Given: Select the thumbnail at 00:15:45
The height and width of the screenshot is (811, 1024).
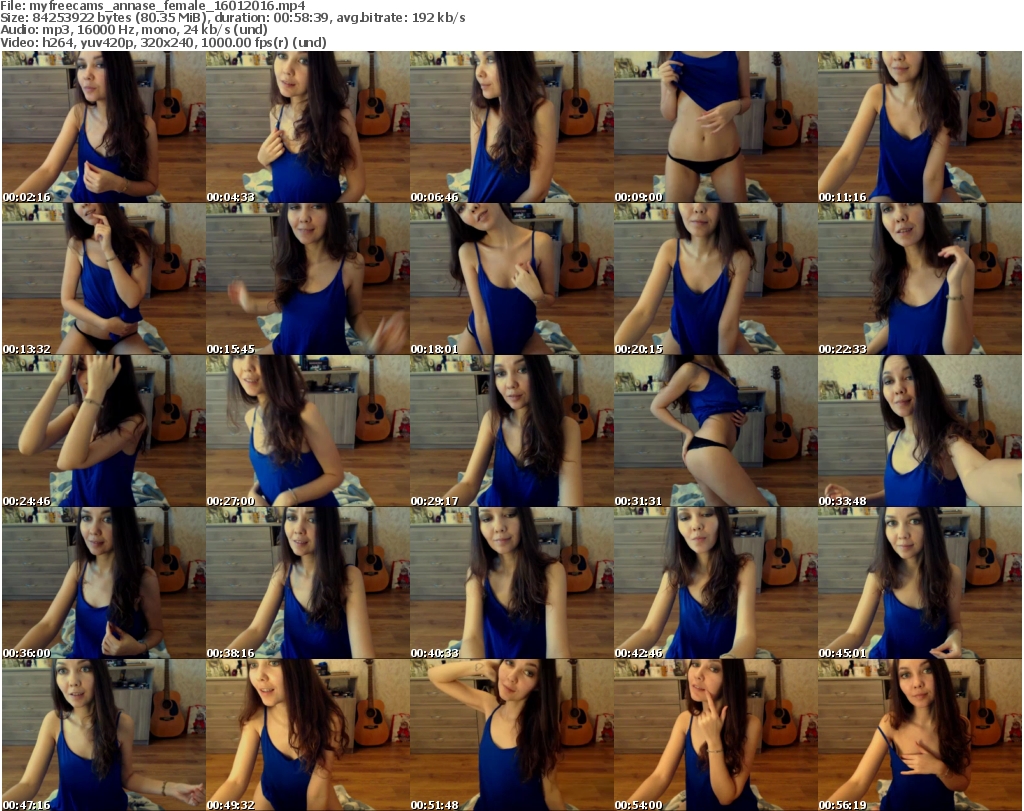Looking at the screenshot, I should [x=308, y=279].
